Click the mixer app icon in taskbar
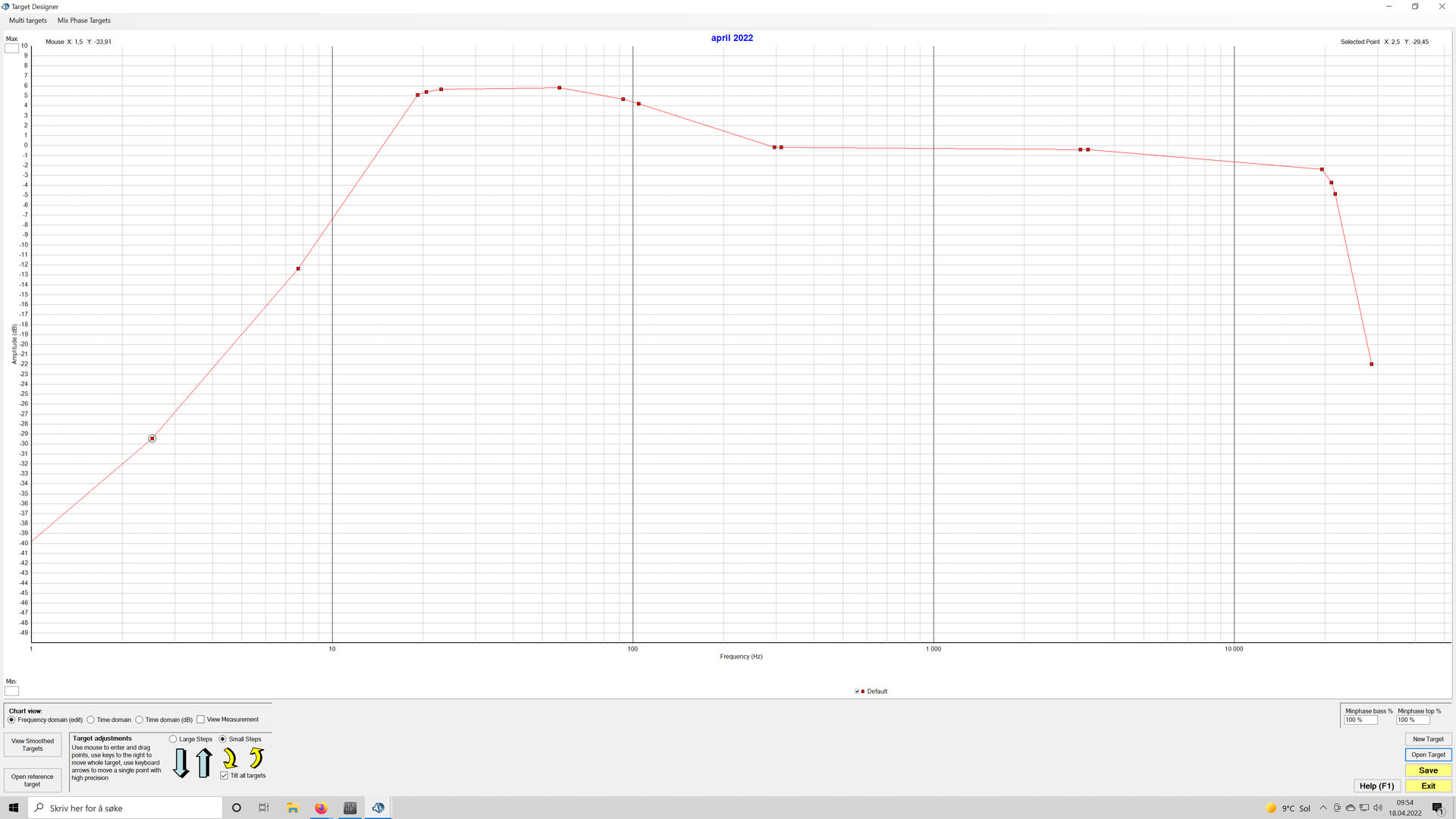 pos(350,808)
